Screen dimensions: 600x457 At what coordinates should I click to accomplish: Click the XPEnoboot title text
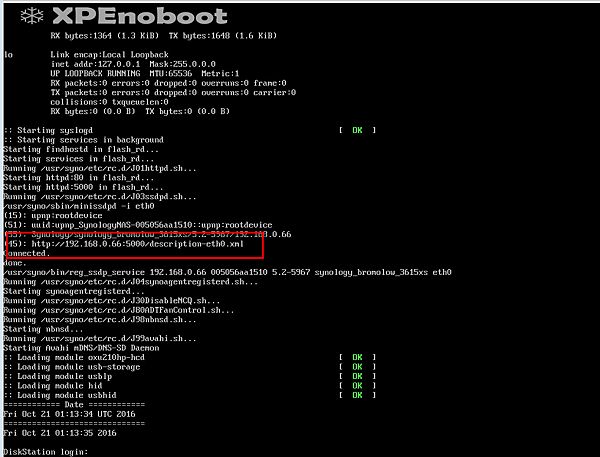[140, 16]
